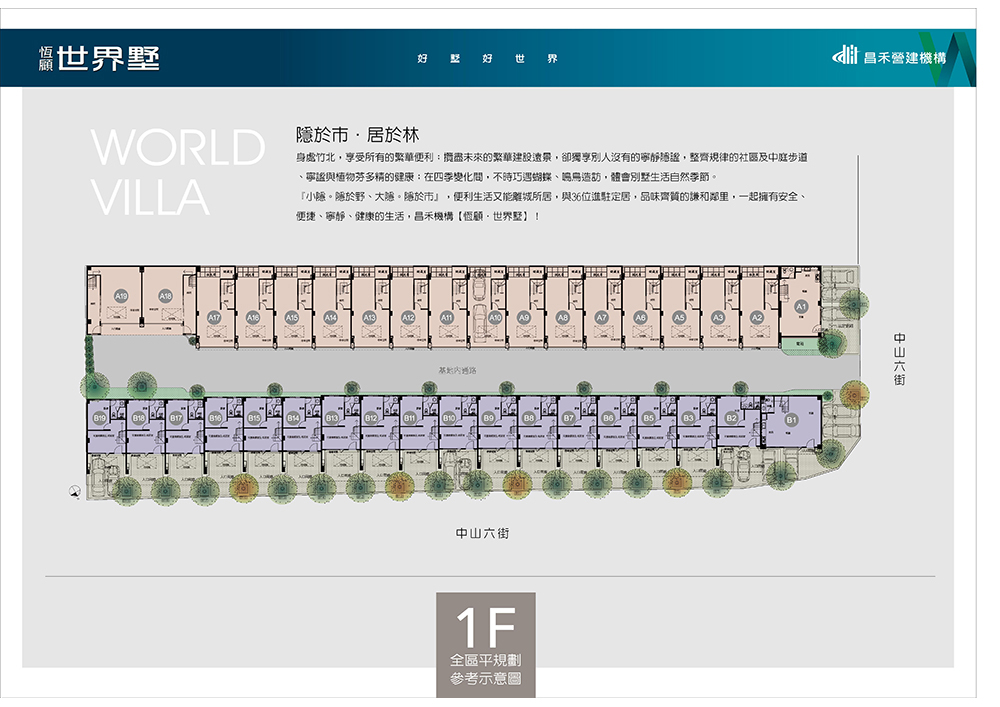1000x707 pixels.
Task: Click the horizontal 中山六街 label below the plan
Action: pyautogui.click(x=482, y=534)
